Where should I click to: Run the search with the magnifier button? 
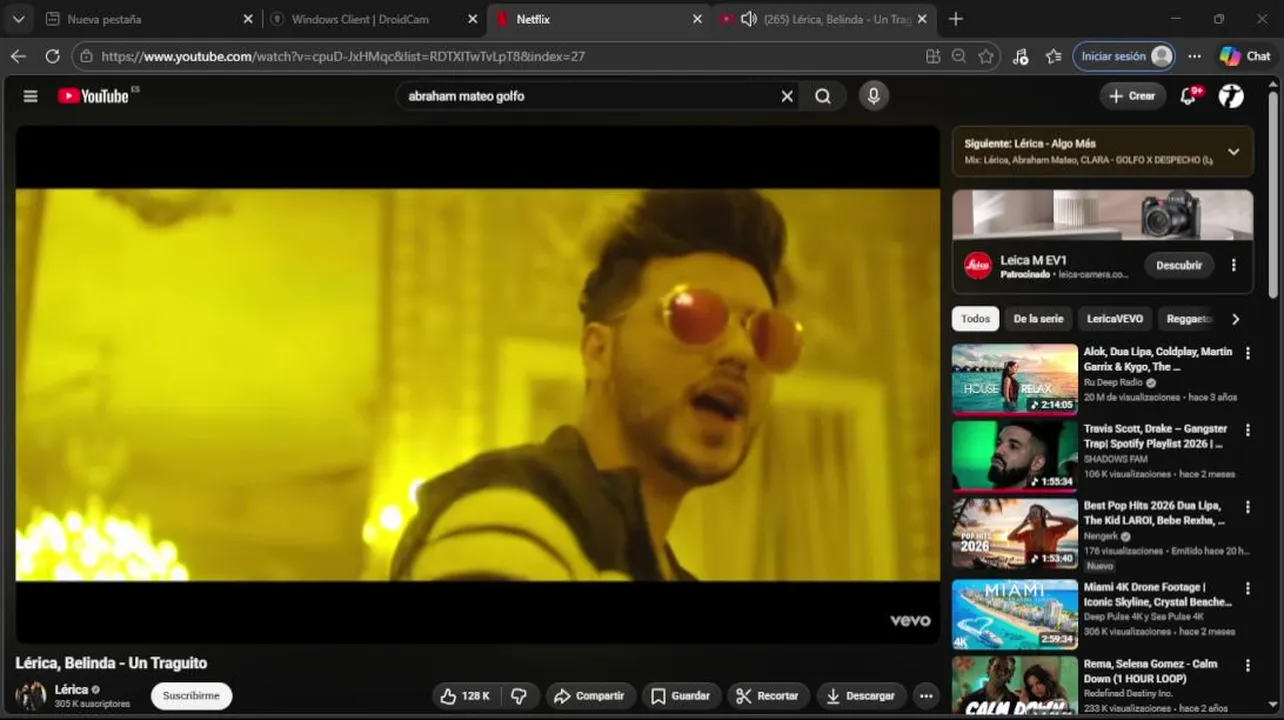tap(823, 96)
